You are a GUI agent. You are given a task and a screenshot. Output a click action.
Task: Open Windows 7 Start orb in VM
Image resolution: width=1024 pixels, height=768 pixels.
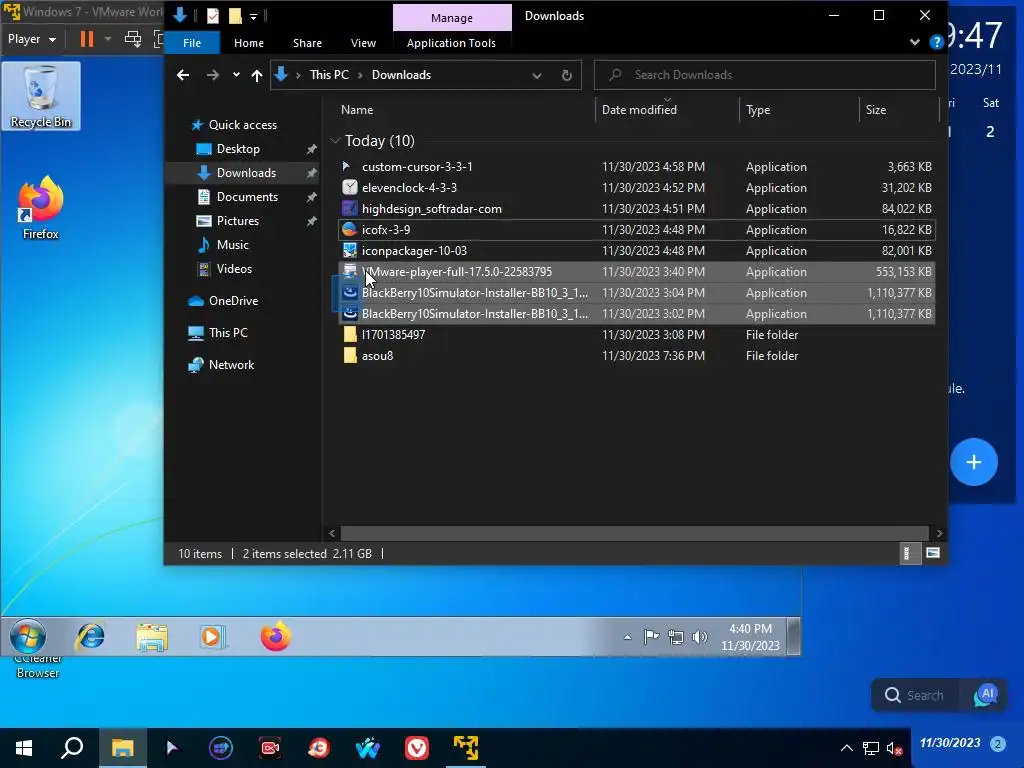click(x=28, y=636)
